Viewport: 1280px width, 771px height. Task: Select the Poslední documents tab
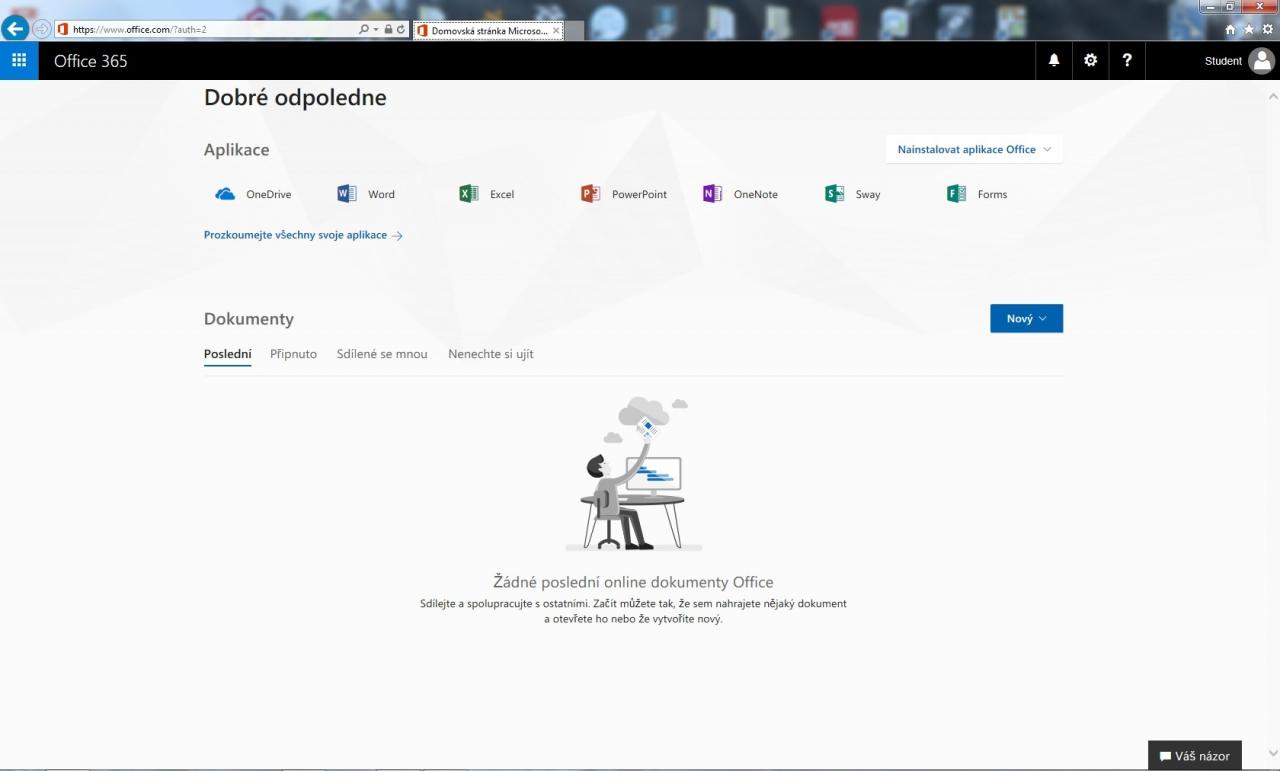228,354
